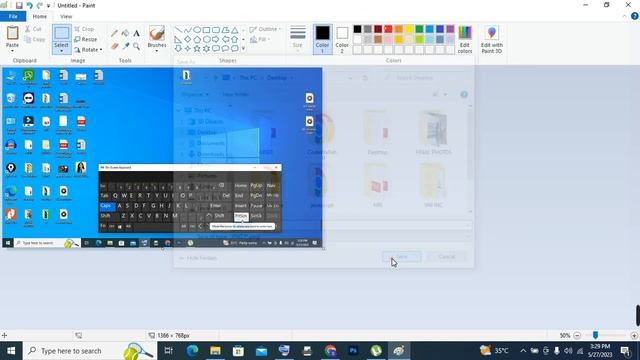Select the Text tool
640x360 pixels.
[x=136, y=33]
